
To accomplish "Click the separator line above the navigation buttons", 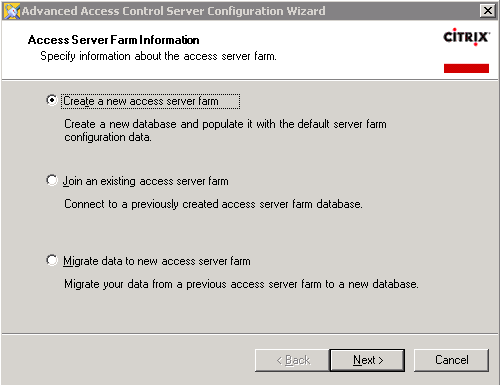I will tap(250, 333).
